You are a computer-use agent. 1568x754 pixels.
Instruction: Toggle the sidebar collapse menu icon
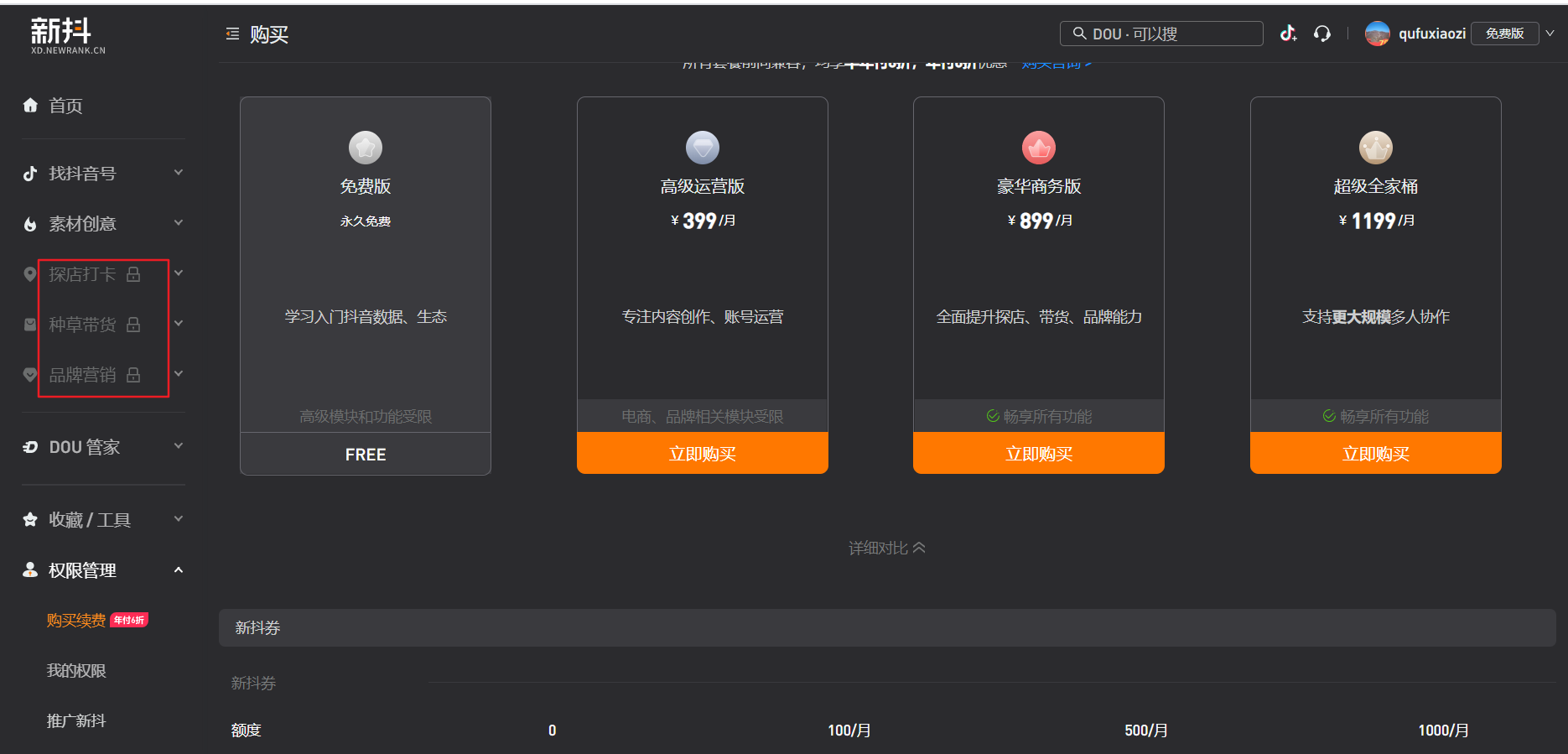[232, 34]
